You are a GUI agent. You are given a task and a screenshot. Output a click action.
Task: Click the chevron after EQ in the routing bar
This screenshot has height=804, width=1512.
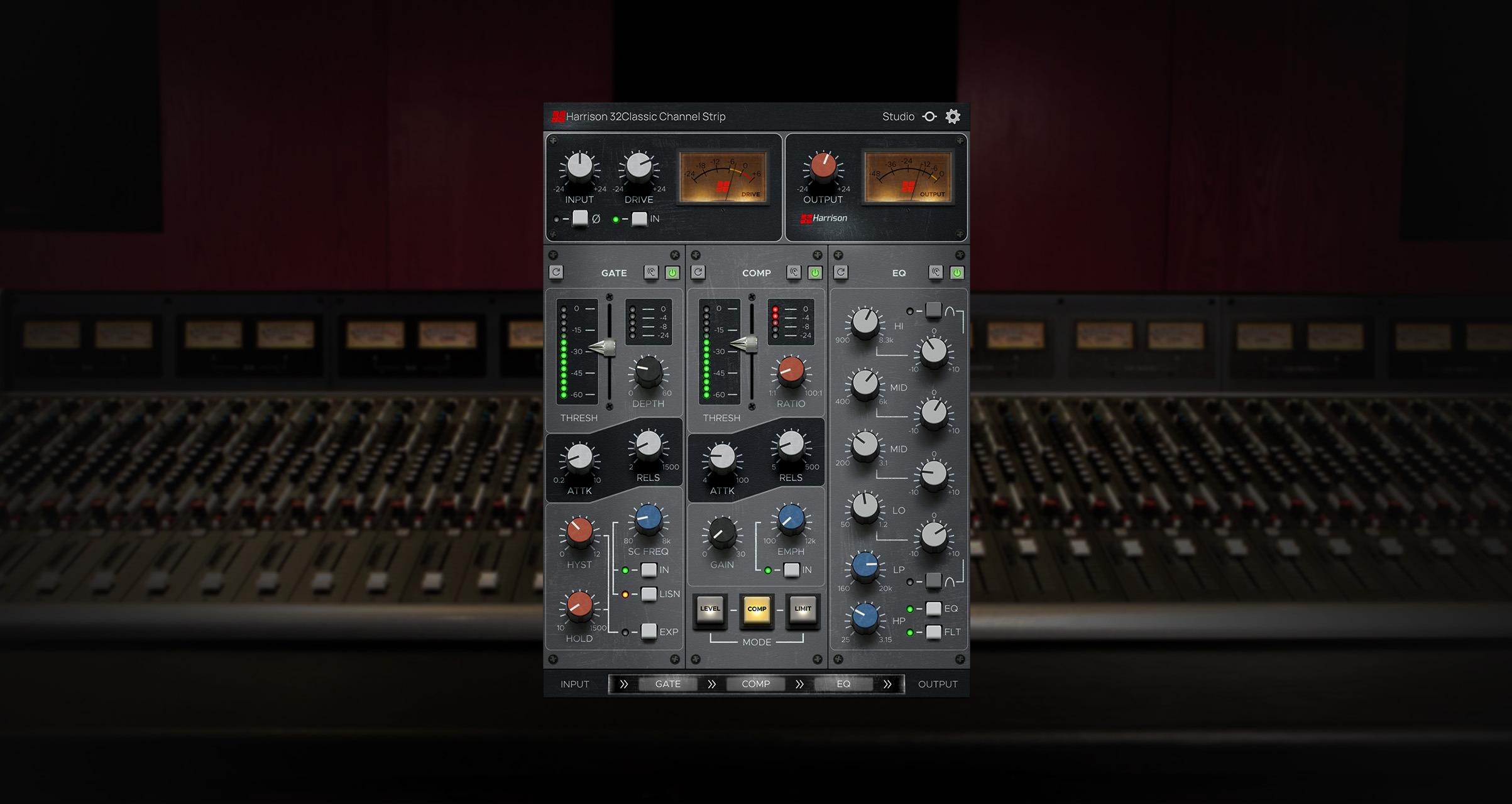[888, 684]
